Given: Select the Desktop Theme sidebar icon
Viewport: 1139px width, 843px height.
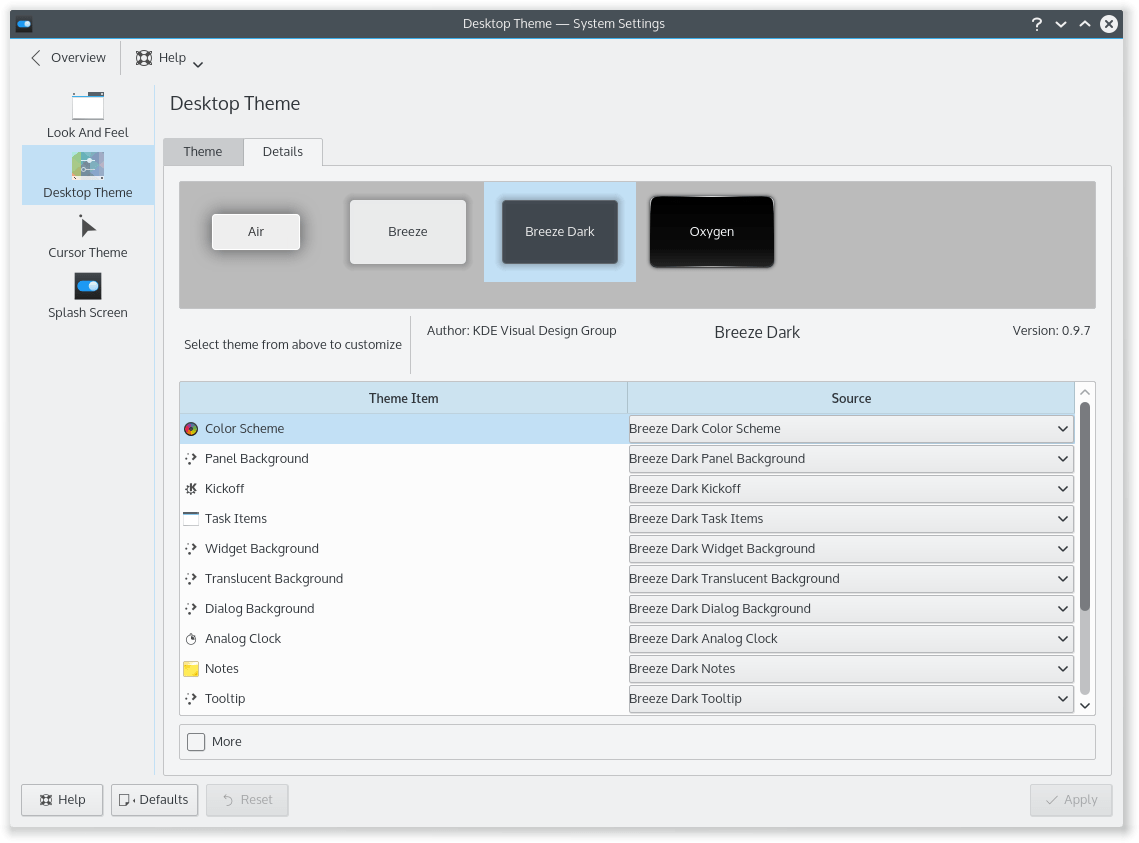Looking at the screenshot, I should (x=88, y=166).
